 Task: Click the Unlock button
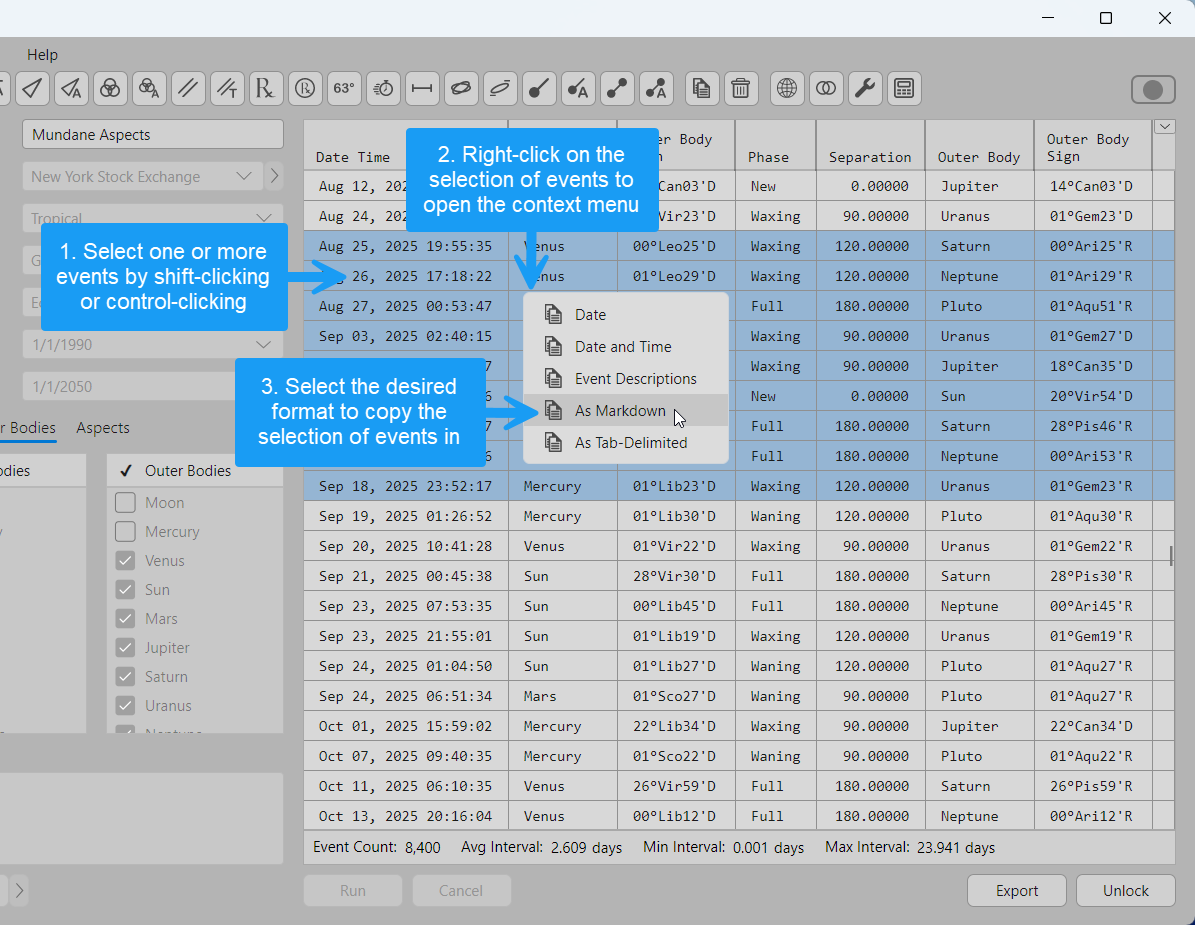[1126, 890]
